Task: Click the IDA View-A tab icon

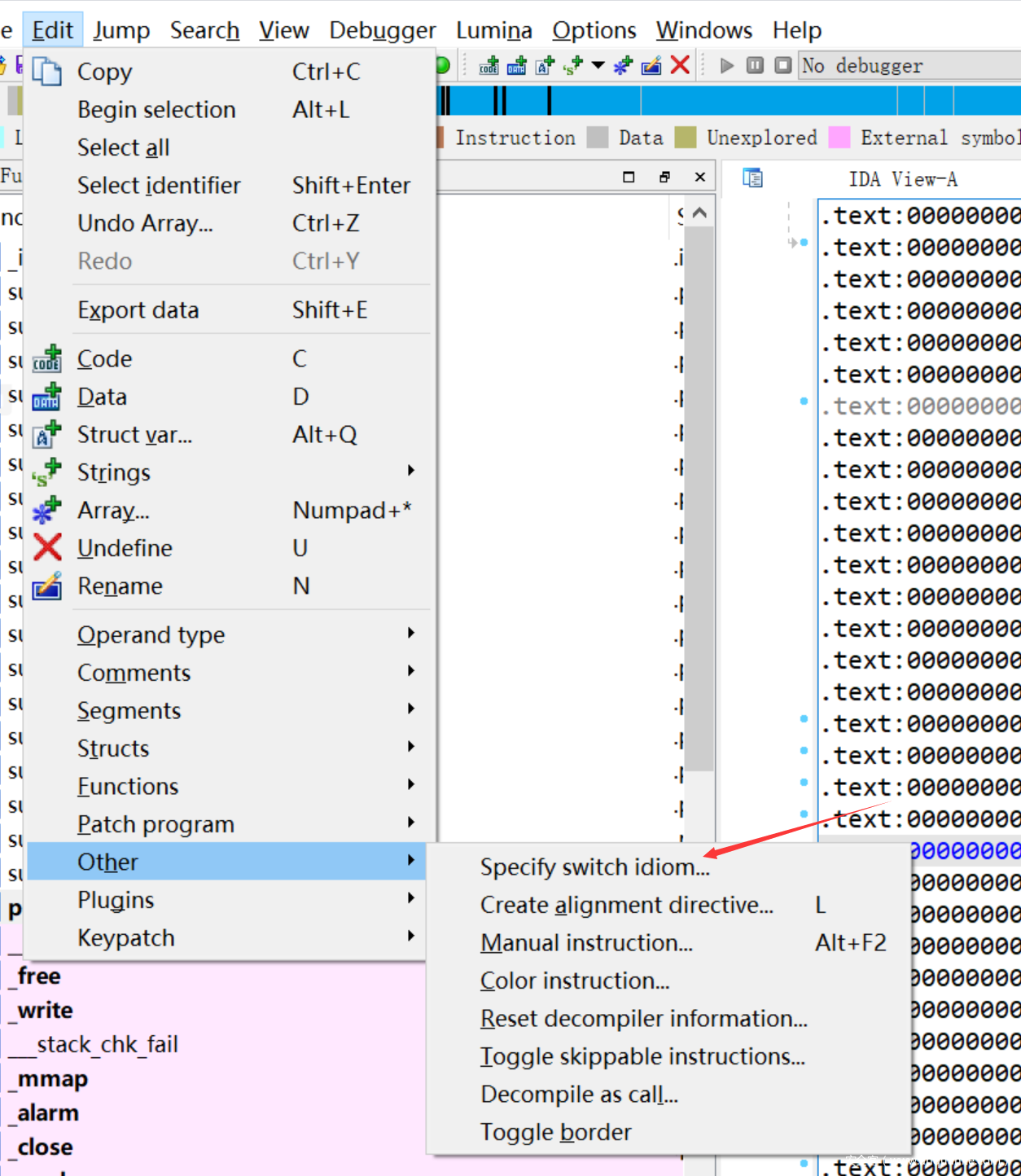Action: coord(752,178)
